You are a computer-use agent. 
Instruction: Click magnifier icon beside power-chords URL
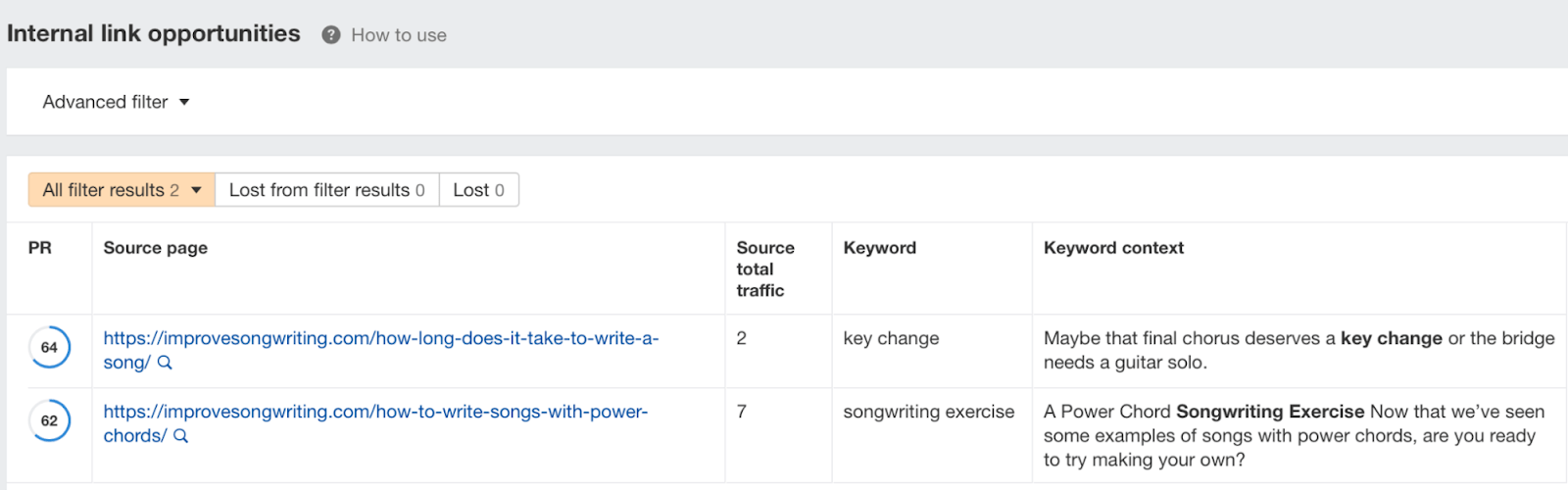tap(180, 436)
